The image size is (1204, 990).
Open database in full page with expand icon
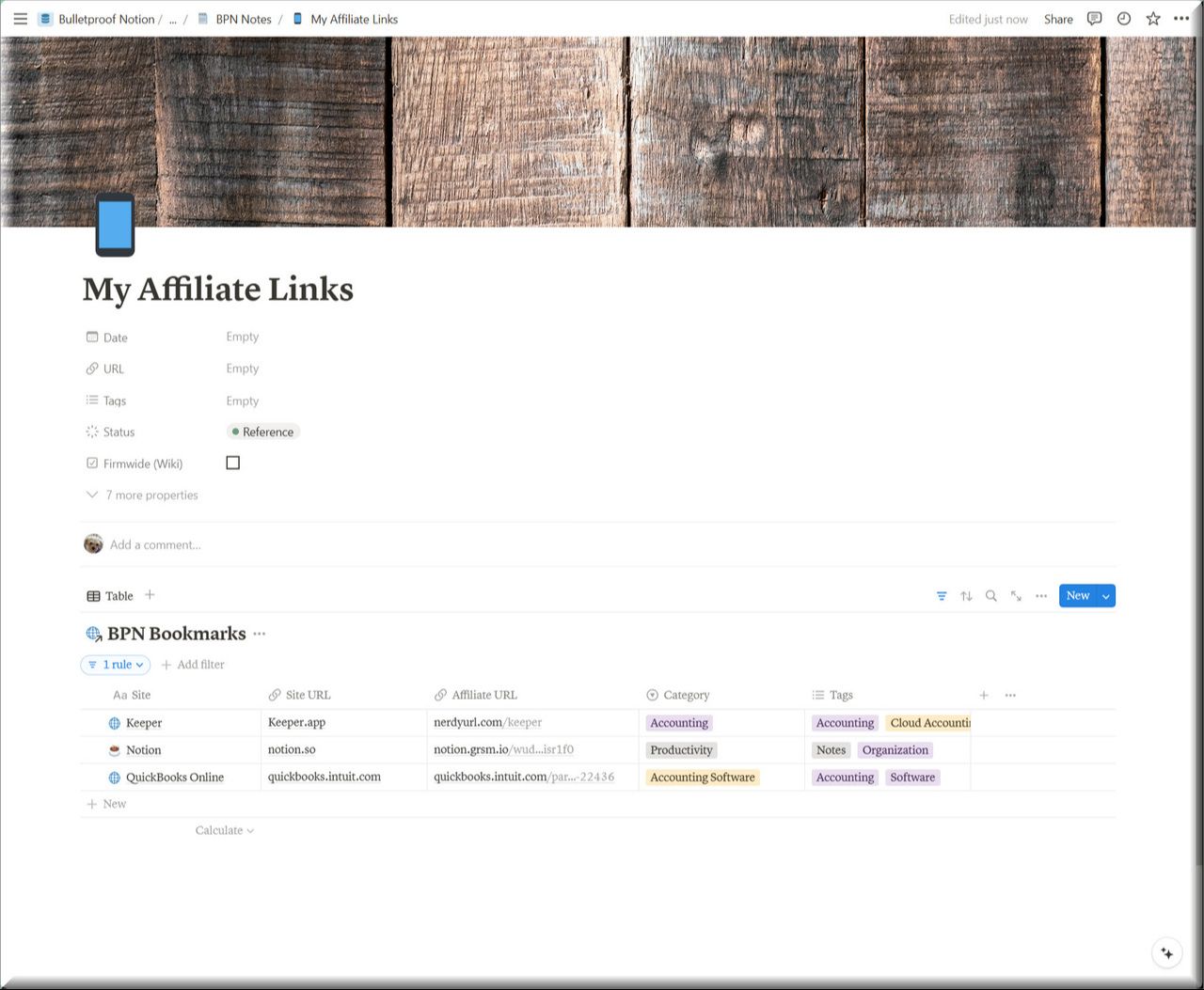click(x=1016, y=596)
